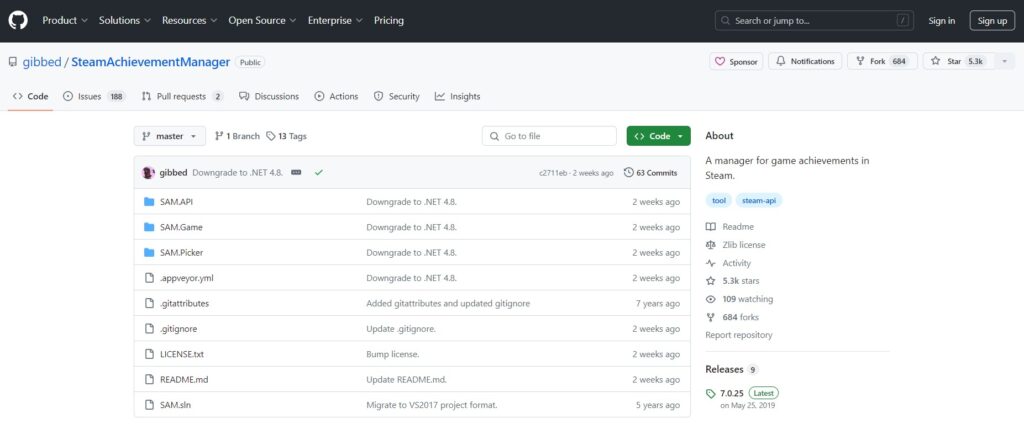Viewport: 1024px width, 424px height.
Task: Expand the Star lists dropdown arrow
Action: 1004,61
